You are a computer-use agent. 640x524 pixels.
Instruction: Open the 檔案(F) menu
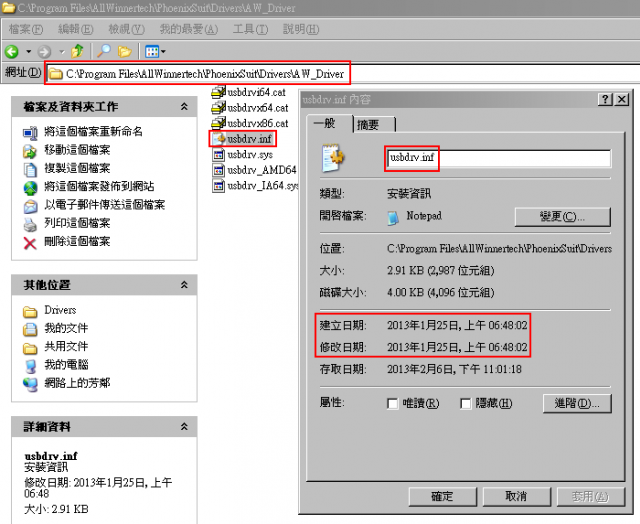pyautogui.click(x=26, y=29)
